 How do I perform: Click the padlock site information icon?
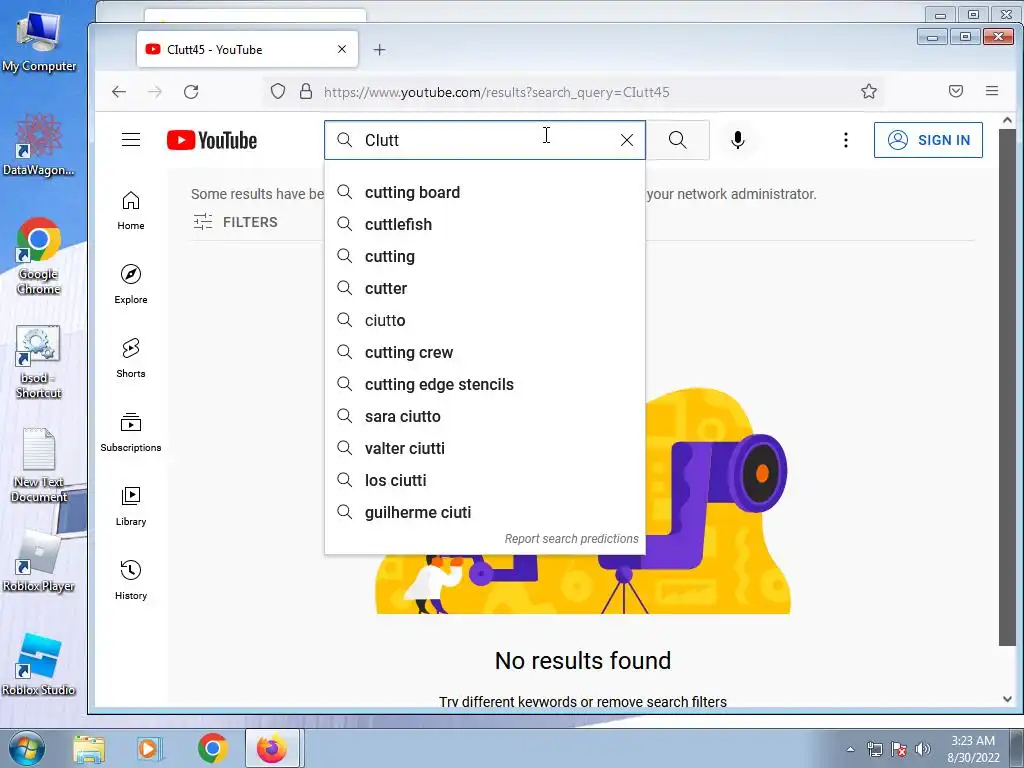pyautogui.click(x=306, y=91)
